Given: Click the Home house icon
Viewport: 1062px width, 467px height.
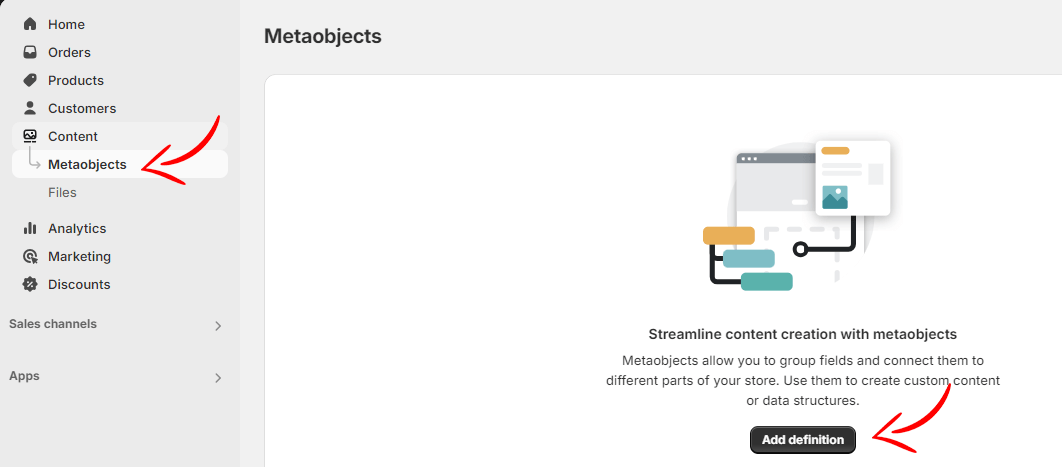Looking at the screenshot, I should coord(30,24).
